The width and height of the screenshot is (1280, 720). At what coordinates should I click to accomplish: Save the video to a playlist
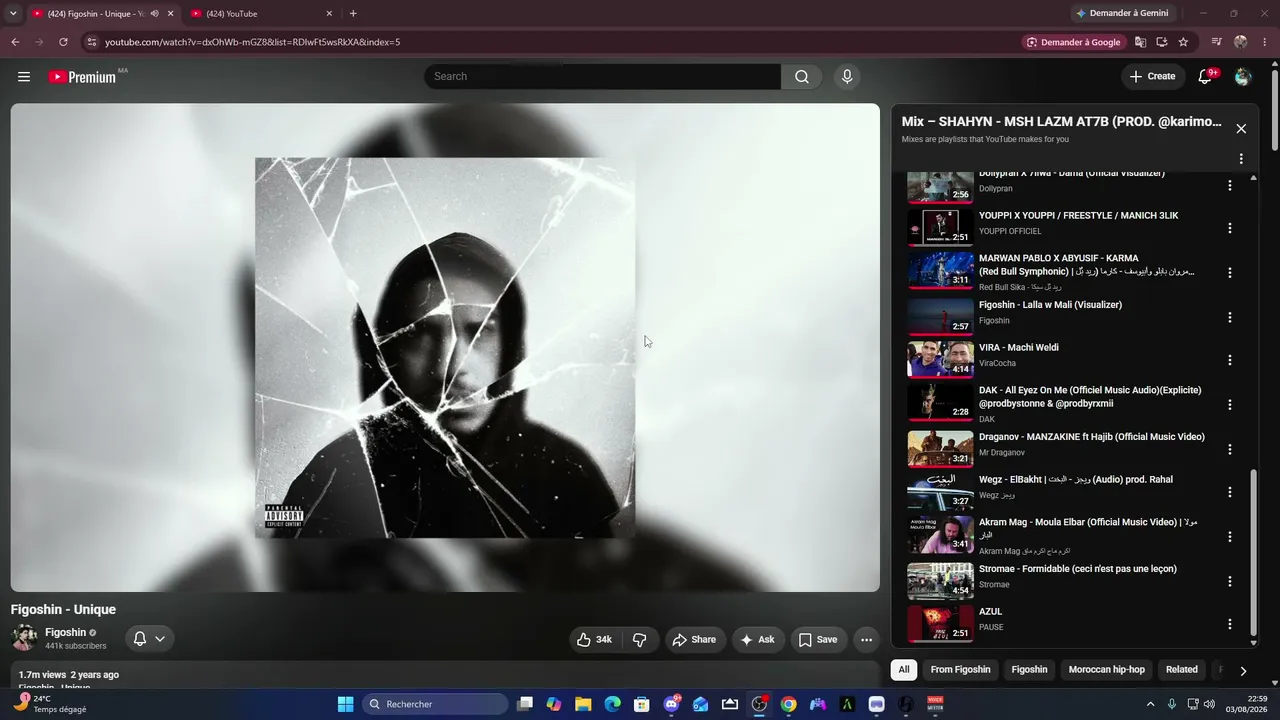(818, 640)
